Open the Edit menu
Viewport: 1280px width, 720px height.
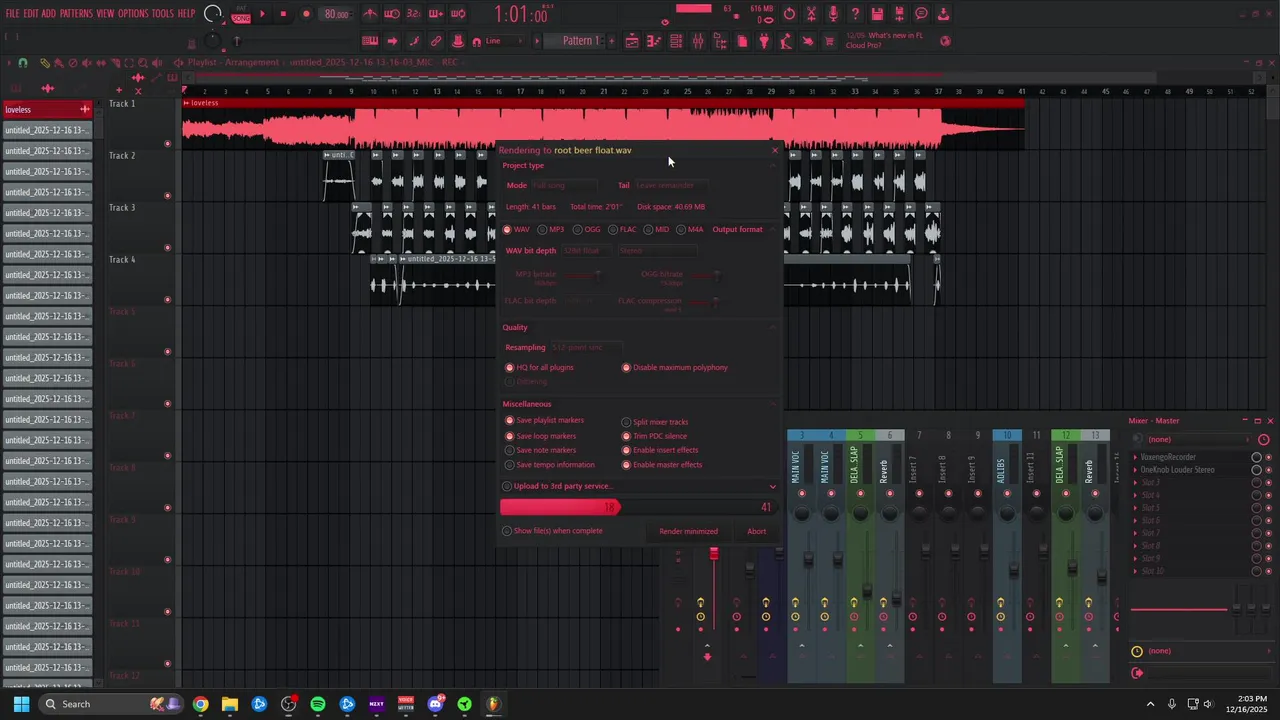pos(31,14)
